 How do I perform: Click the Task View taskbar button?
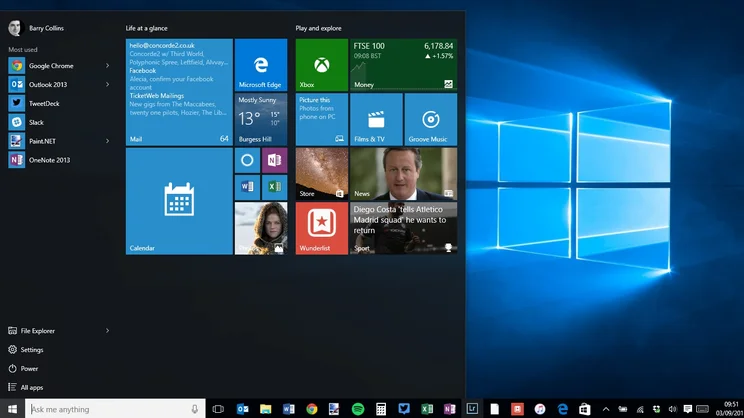click(218, 409)
